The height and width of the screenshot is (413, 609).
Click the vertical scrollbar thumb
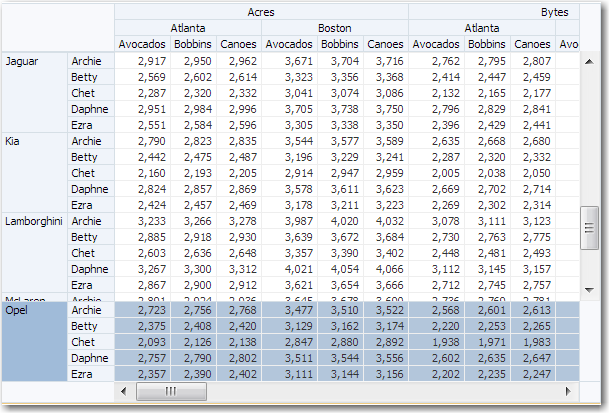point(589,228)
